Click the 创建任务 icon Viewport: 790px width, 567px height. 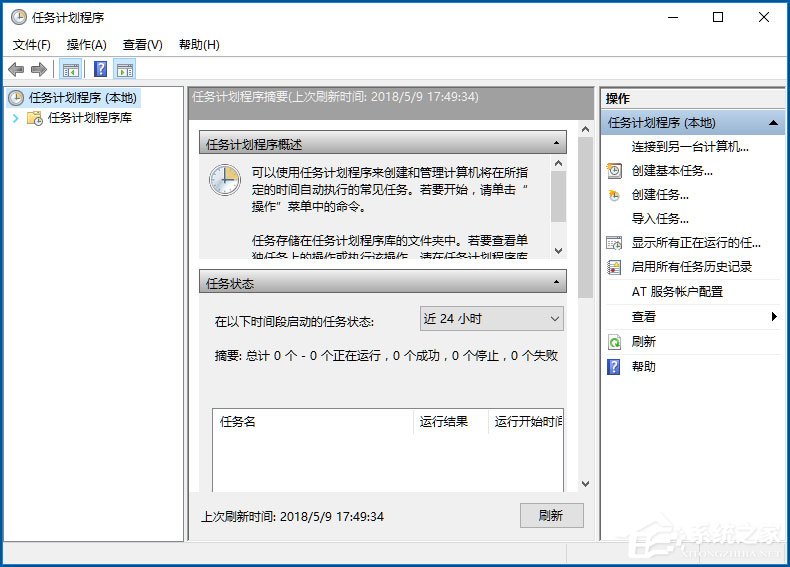click(614, 195)
